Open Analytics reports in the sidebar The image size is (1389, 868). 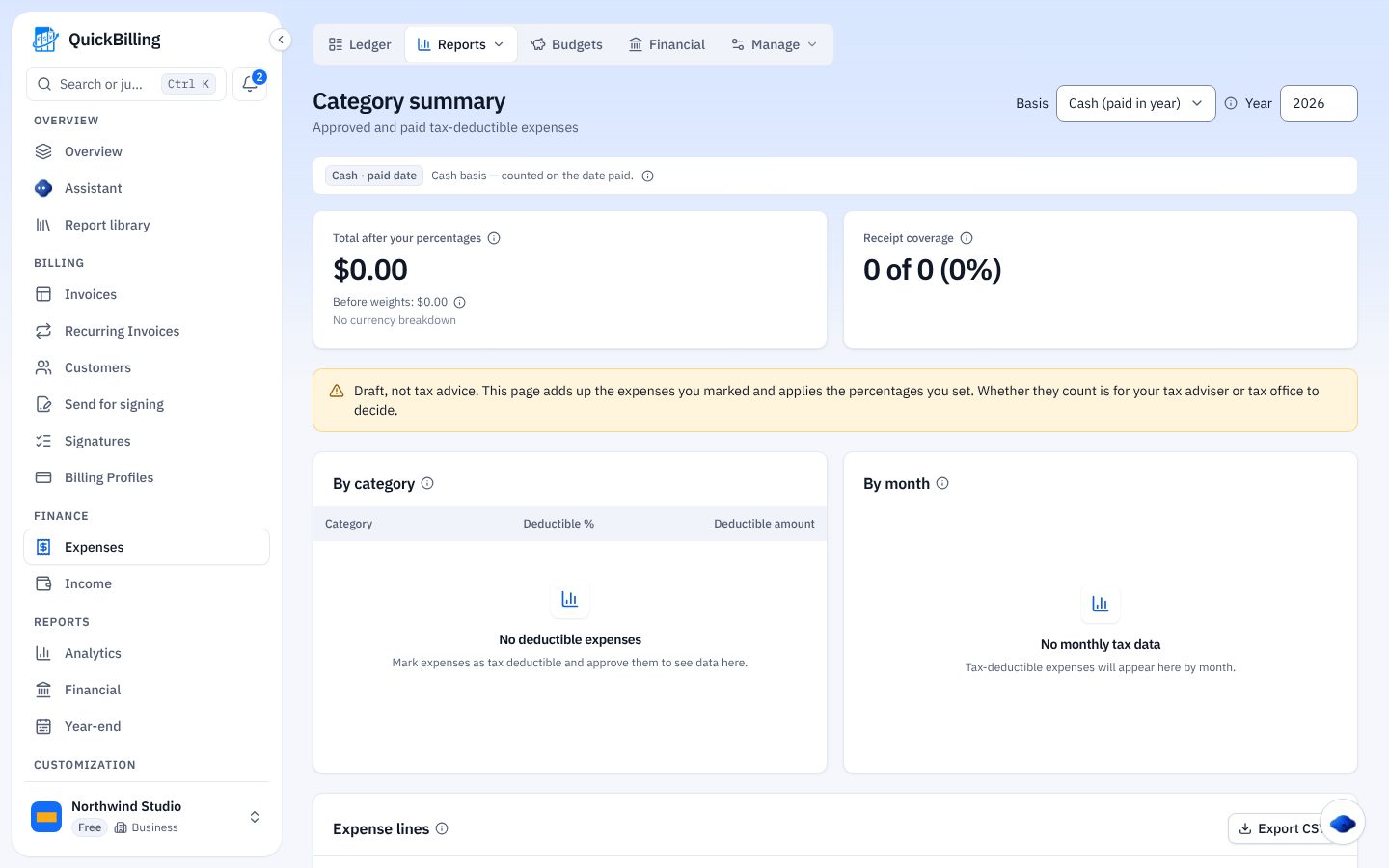pos(147,653)
